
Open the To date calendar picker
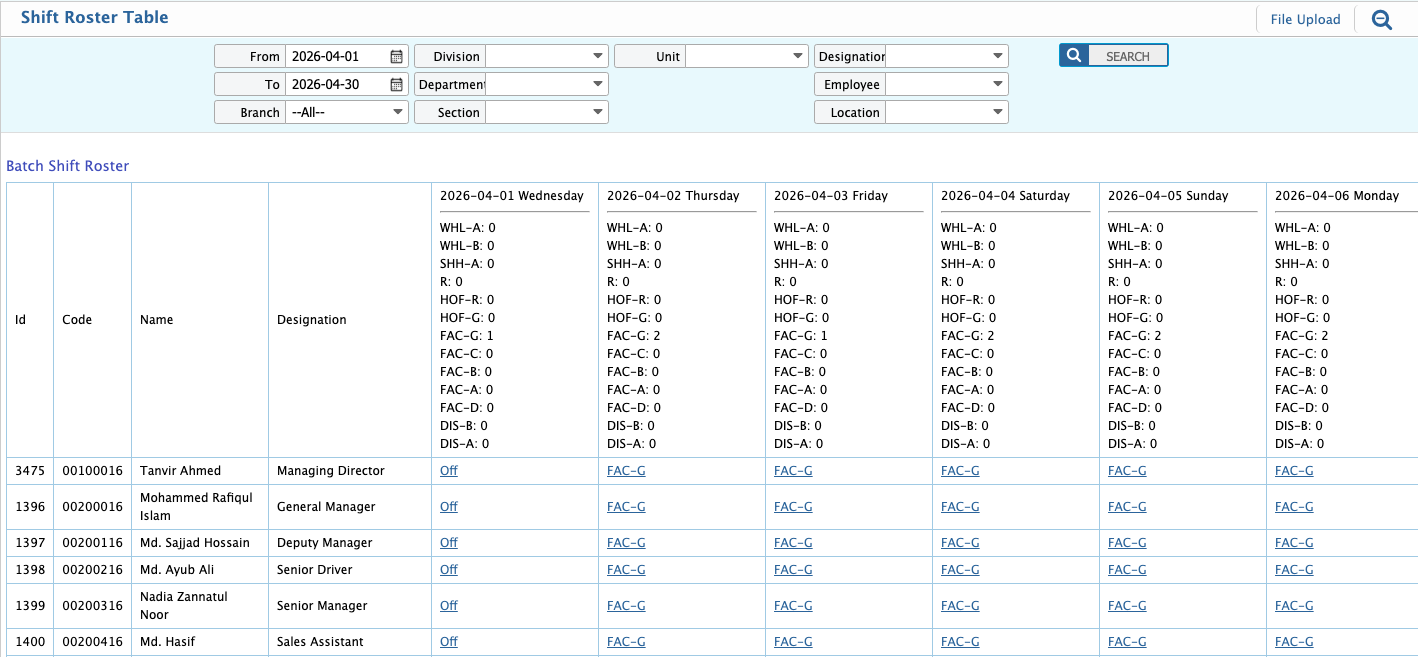pos(397,85)
